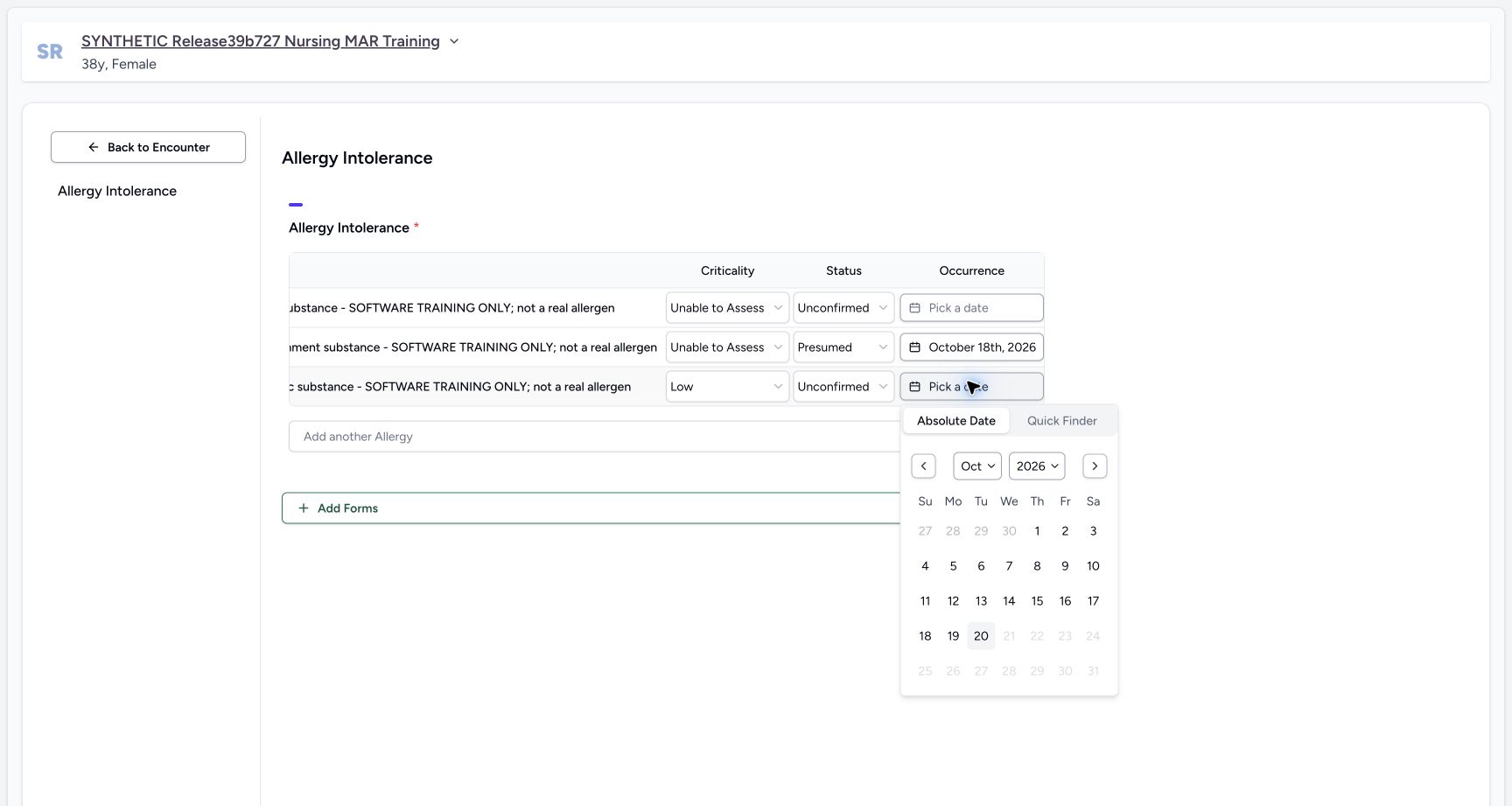Switch to the Quick Finder tab
The height and width of the screenshot is (806, 1512).
tap(1062, 421)
